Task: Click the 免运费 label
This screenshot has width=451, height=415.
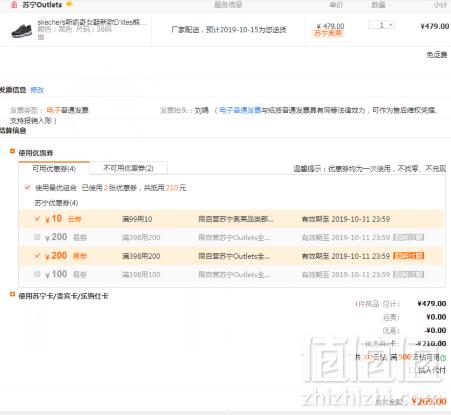Action: 437,54
